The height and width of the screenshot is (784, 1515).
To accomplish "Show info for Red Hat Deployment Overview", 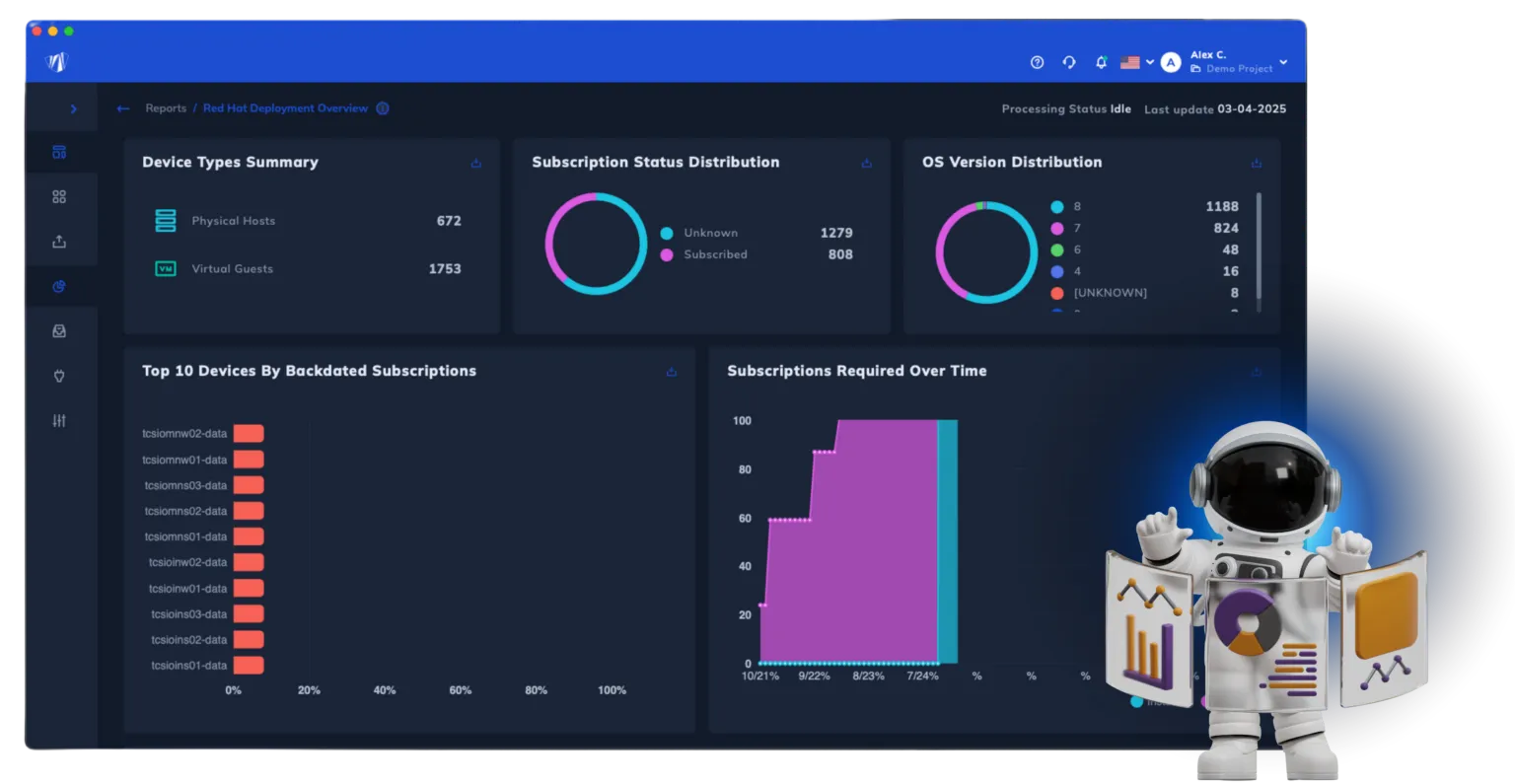I will (x=383, y=108).
